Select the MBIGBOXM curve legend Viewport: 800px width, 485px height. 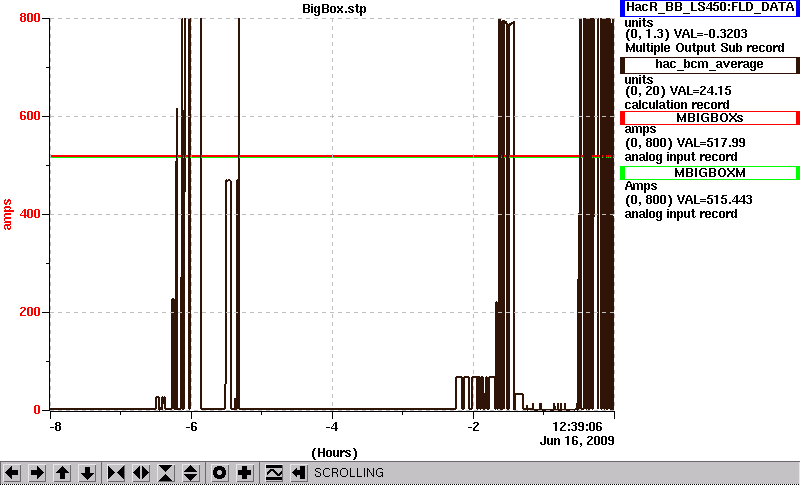click(x=710, y=173)
